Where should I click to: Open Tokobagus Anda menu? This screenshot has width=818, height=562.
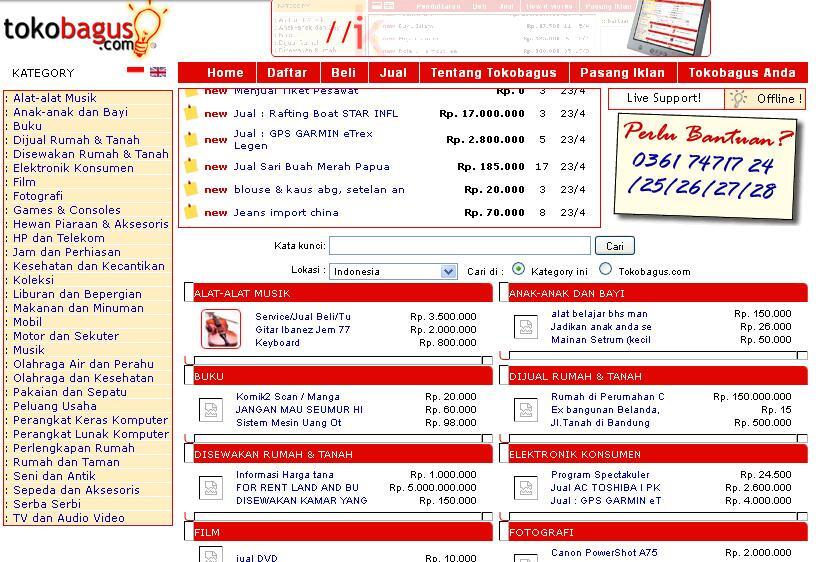(x=742, y=73)
